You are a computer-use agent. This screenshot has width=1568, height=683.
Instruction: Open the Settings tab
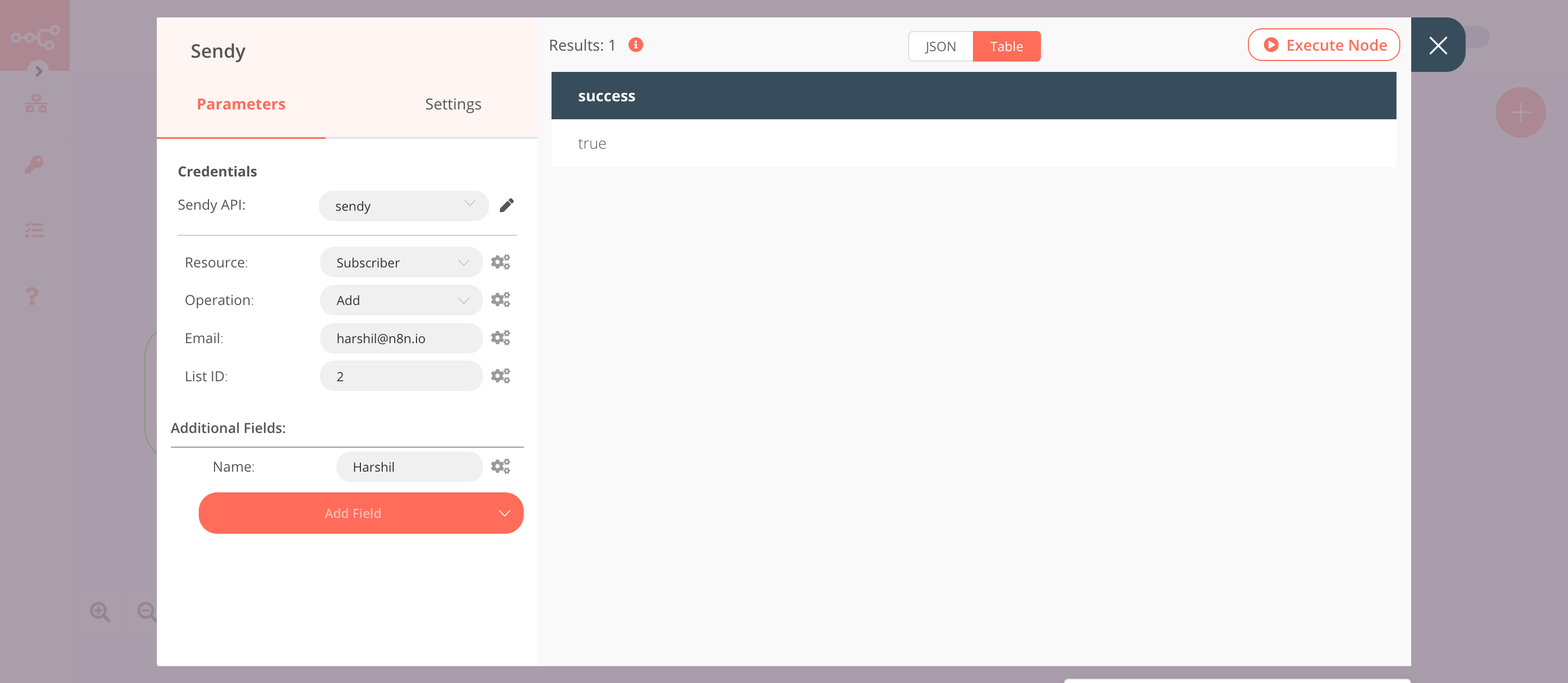pos(452,103)
